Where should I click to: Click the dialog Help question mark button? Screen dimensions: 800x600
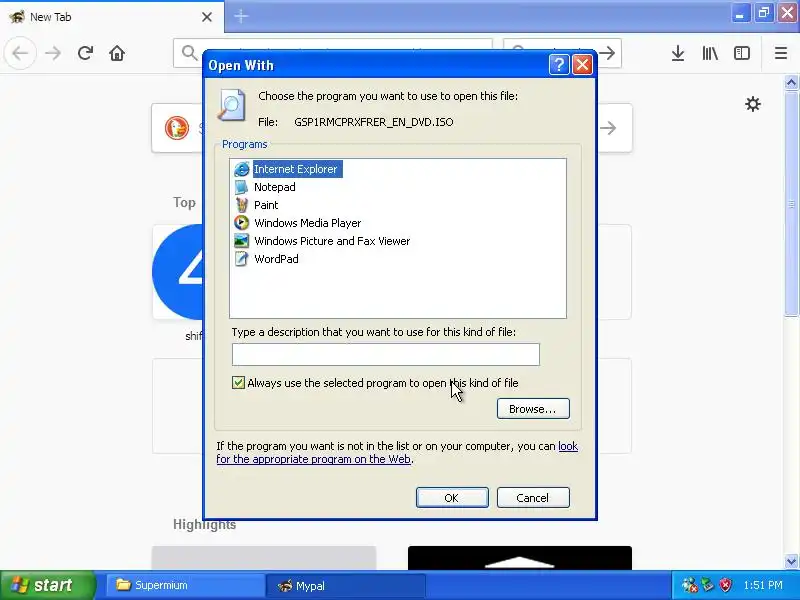click(x=559, y=65)
